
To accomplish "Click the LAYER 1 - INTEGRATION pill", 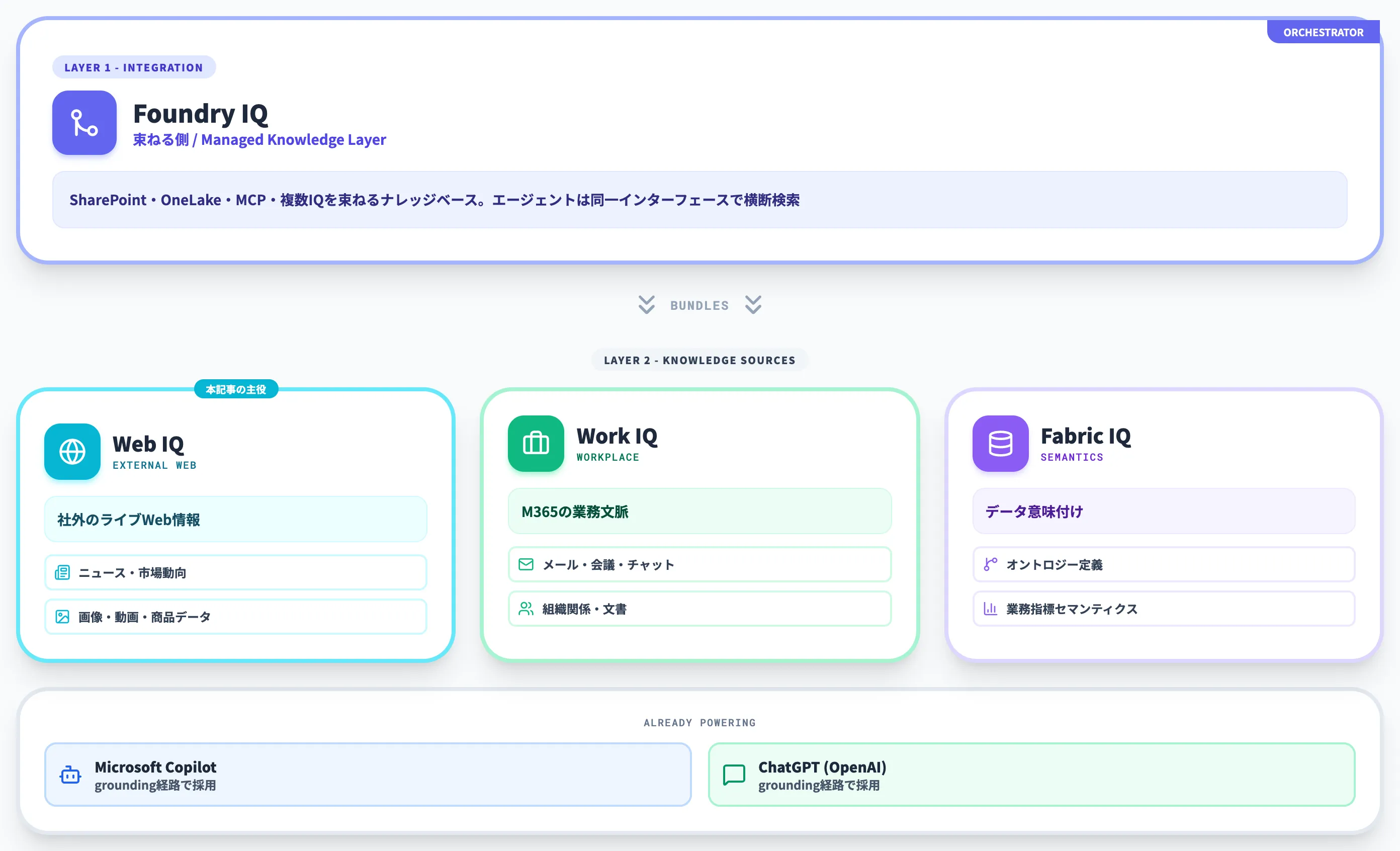I will (x=134, y=67).
